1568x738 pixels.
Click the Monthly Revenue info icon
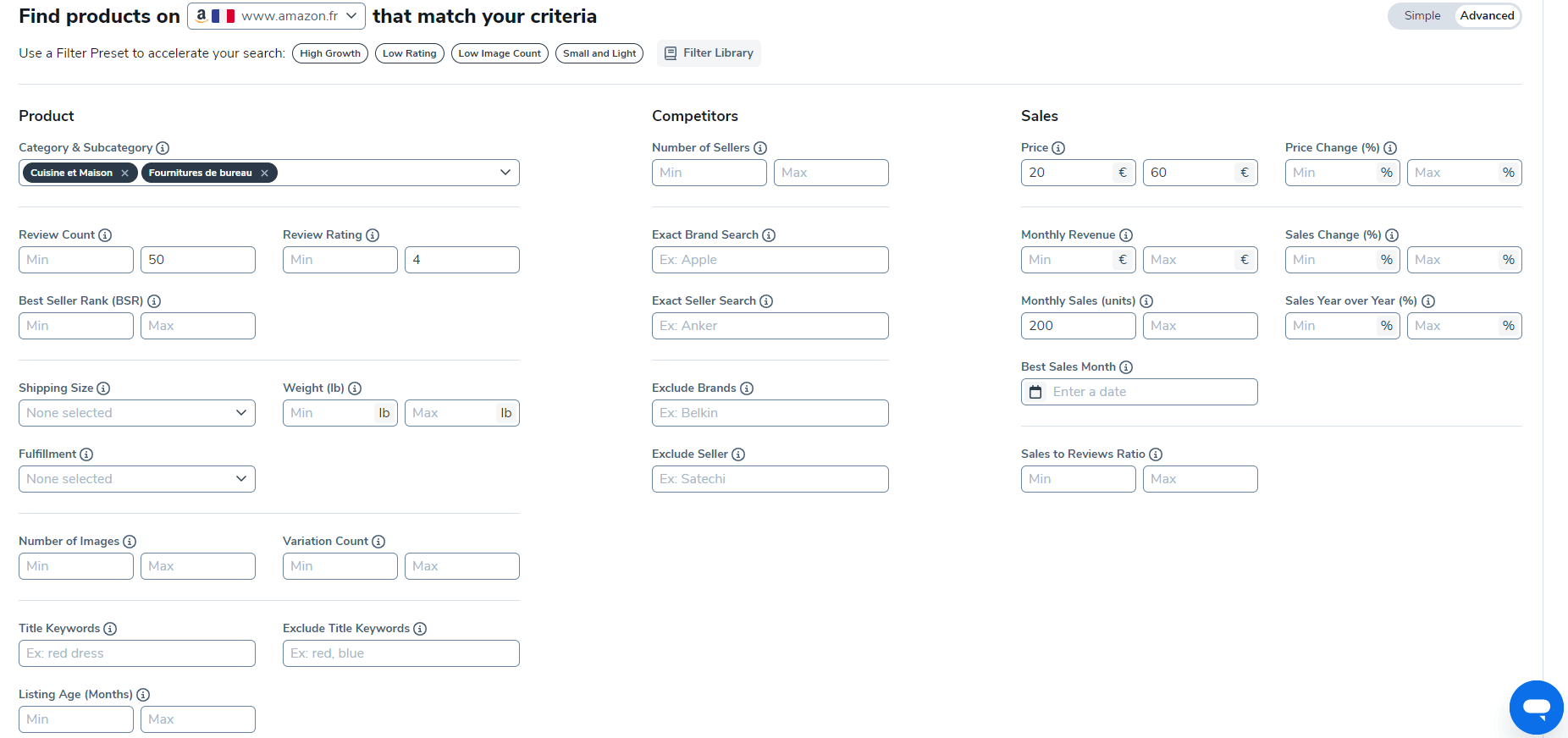1126,235
